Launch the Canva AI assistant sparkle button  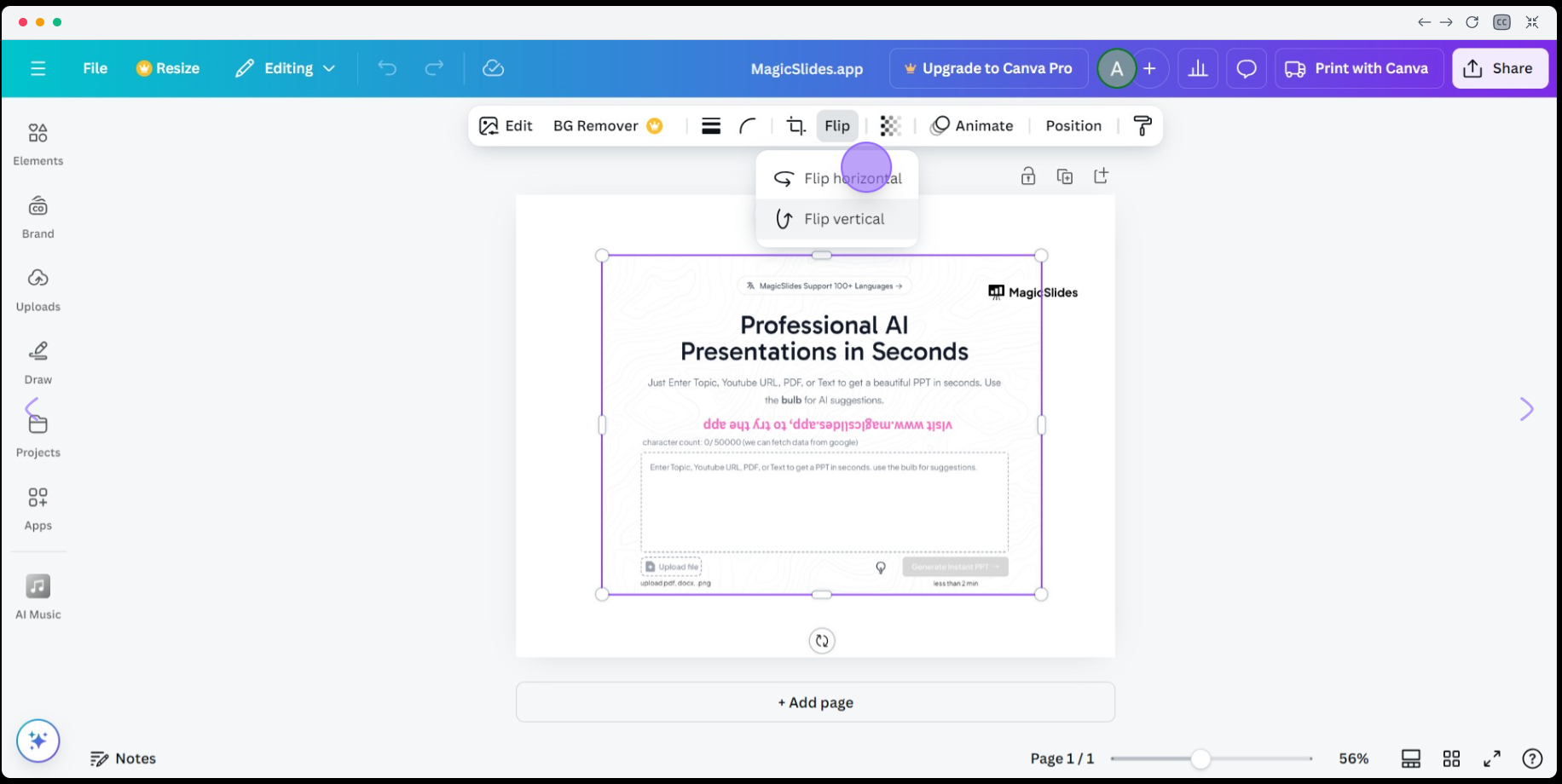coord(38,741)
